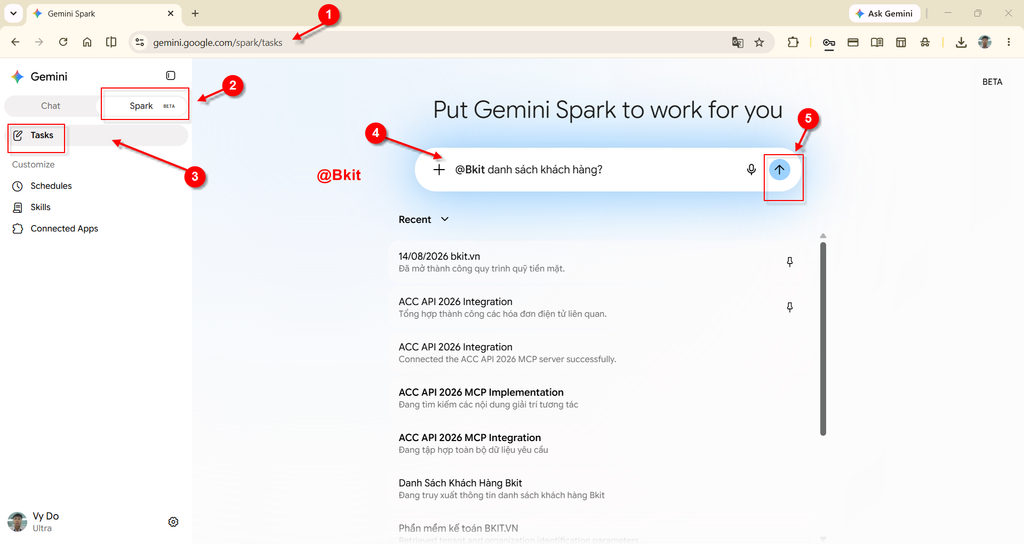The image size is (1024, 544).
Task: Activate the microphone voice input
Action: 751,170
